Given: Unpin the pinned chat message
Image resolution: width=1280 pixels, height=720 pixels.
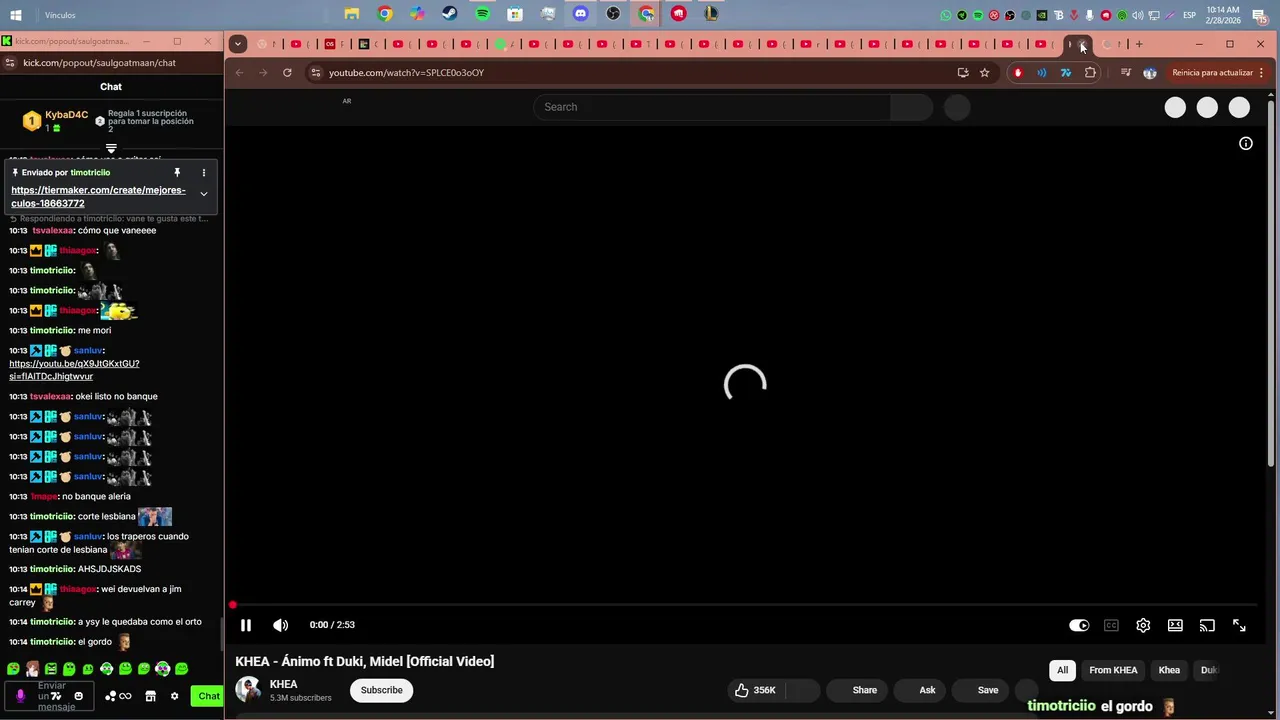Looking at the screenshot, I should [x=177, y=173].
